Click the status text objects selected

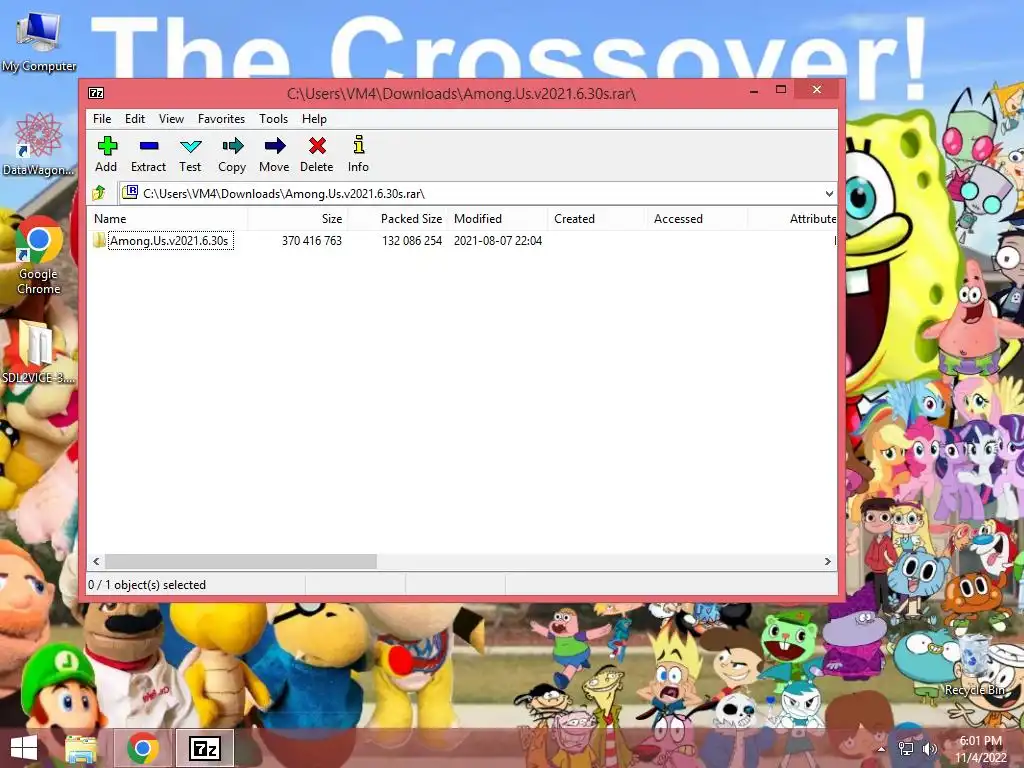coord(147,584)
